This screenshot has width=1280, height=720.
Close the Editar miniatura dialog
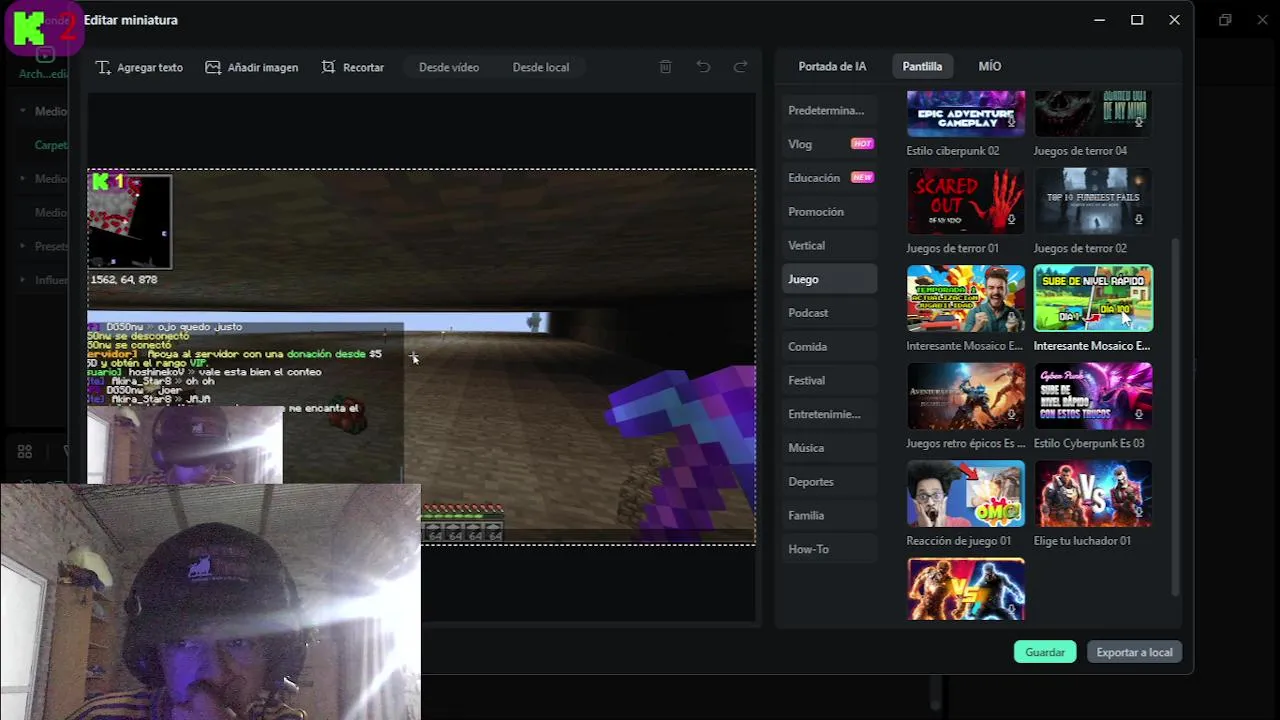point(1175,20)
